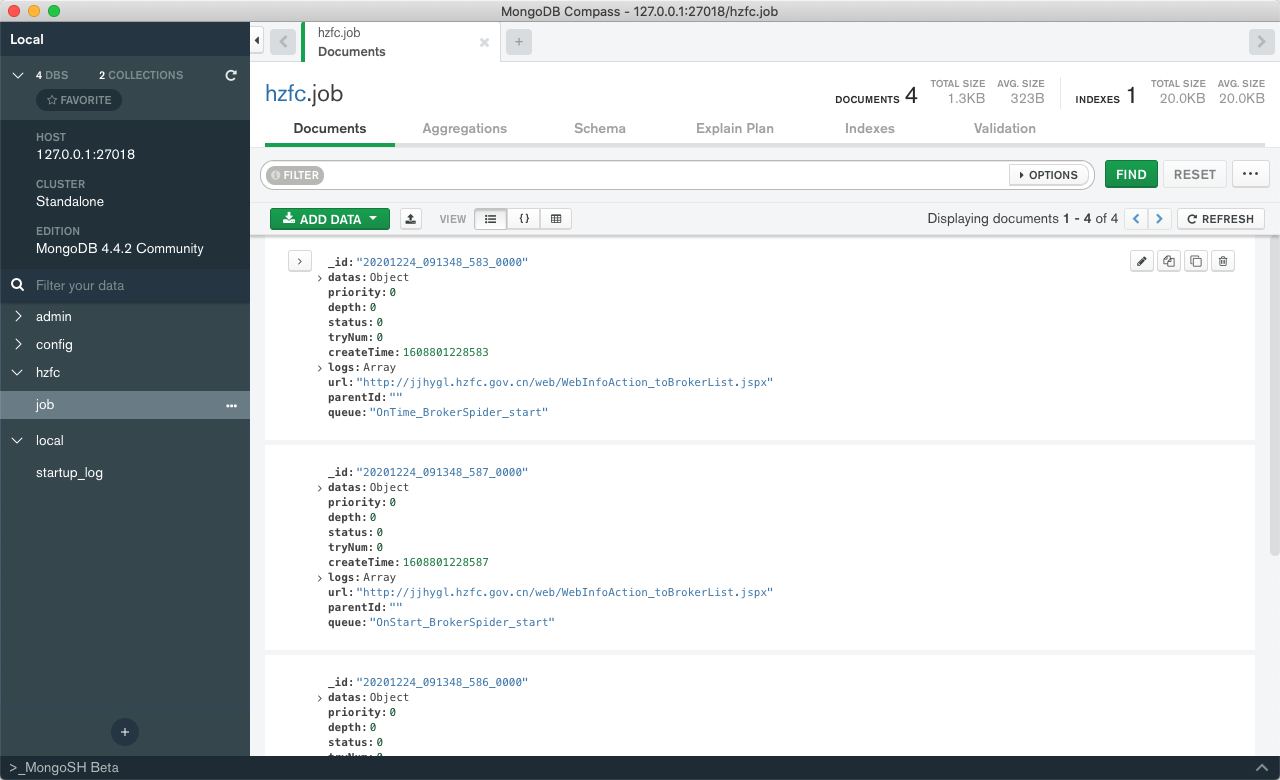Create a database with the plus button
This screenshot has width=1280, height=780.
click(x=125, y=732)
